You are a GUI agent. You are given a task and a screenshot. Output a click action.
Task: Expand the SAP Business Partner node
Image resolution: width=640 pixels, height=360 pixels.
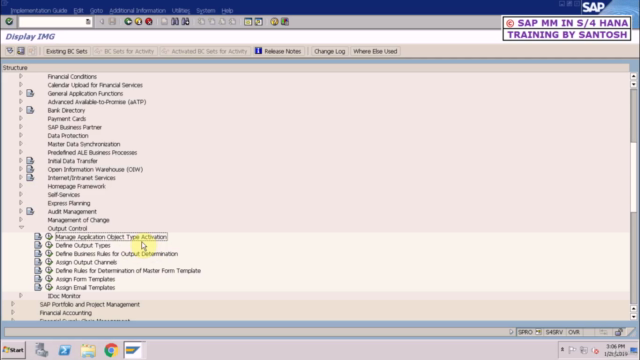click(x=21, y=127)
